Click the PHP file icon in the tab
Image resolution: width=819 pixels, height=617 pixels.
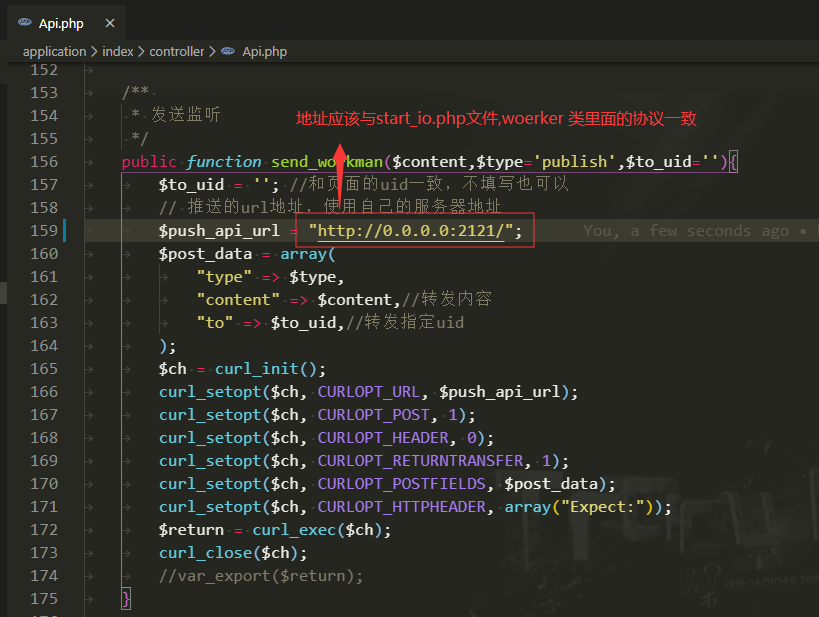pos(25,22)
